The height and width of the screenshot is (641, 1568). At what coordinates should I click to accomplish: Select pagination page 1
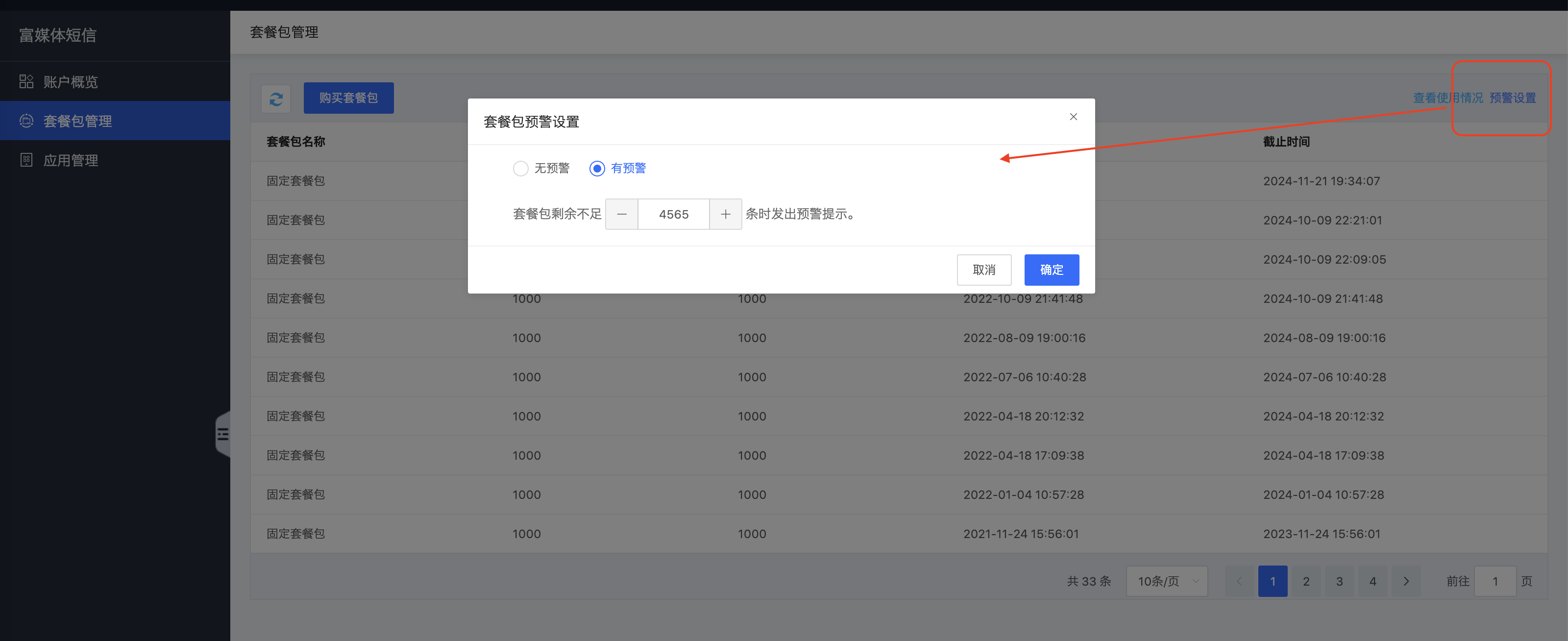(1273, 581)
